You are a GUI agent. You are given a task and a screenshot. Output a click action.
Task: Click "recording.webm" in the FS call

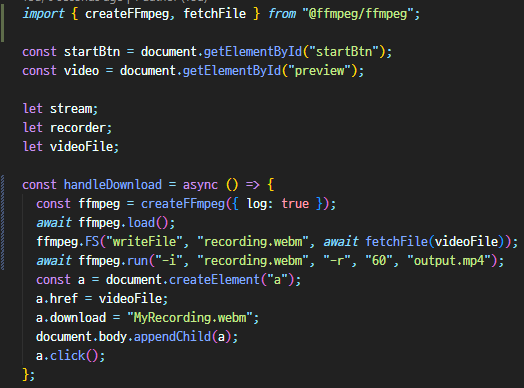[x=252, y=242]
